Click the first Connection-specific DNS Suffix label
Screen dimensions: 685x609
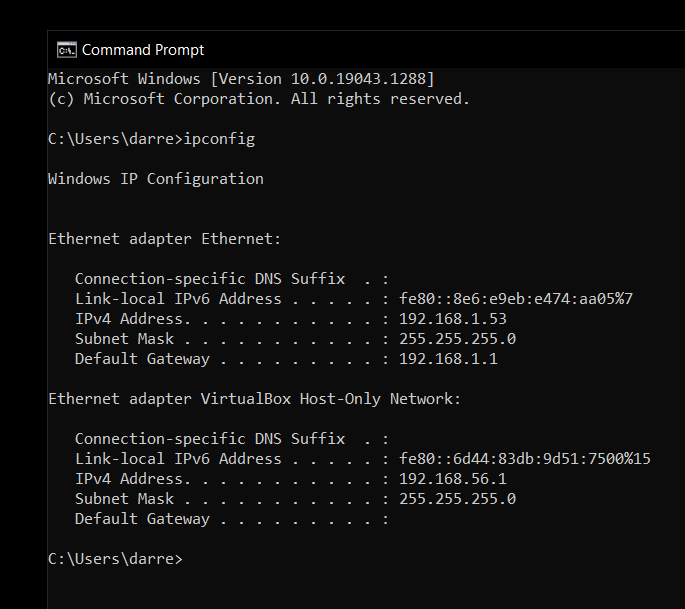(x=210, y=279)
